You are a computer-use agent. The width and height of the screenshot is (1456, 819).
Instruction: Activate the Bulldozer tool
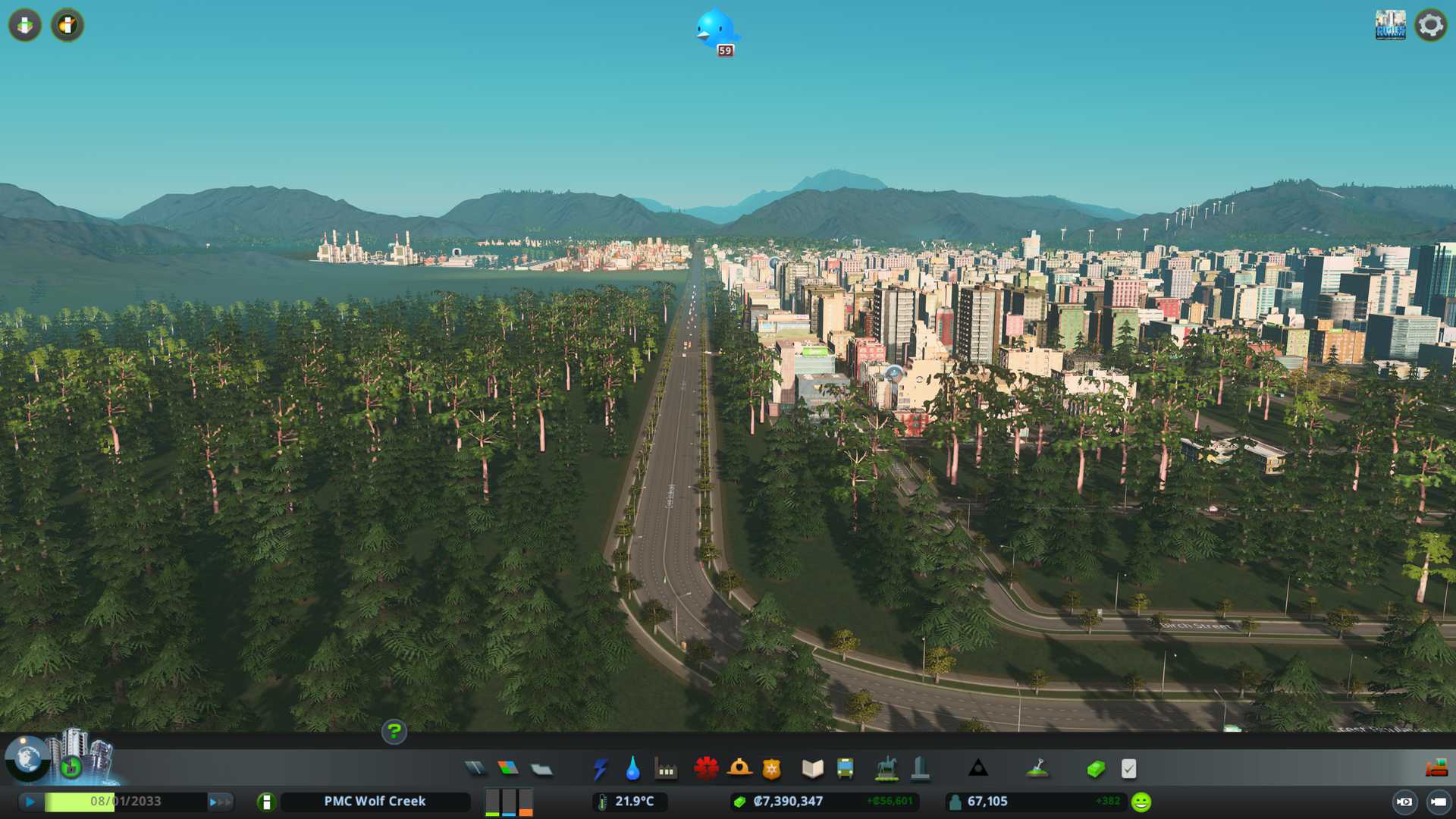(1436, 769)
